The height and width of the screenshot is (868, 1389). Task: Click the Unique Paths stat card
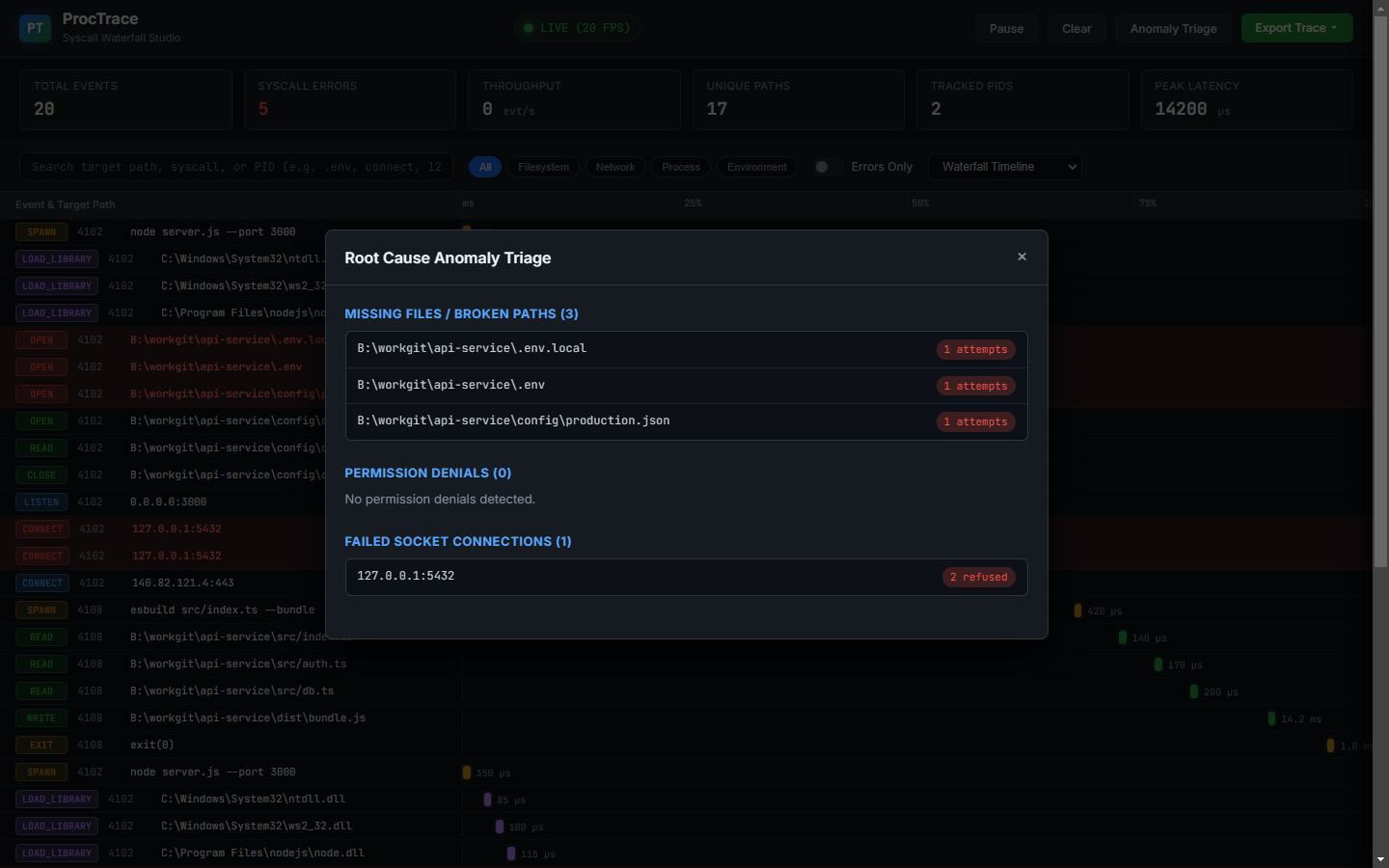pos(799,99)
